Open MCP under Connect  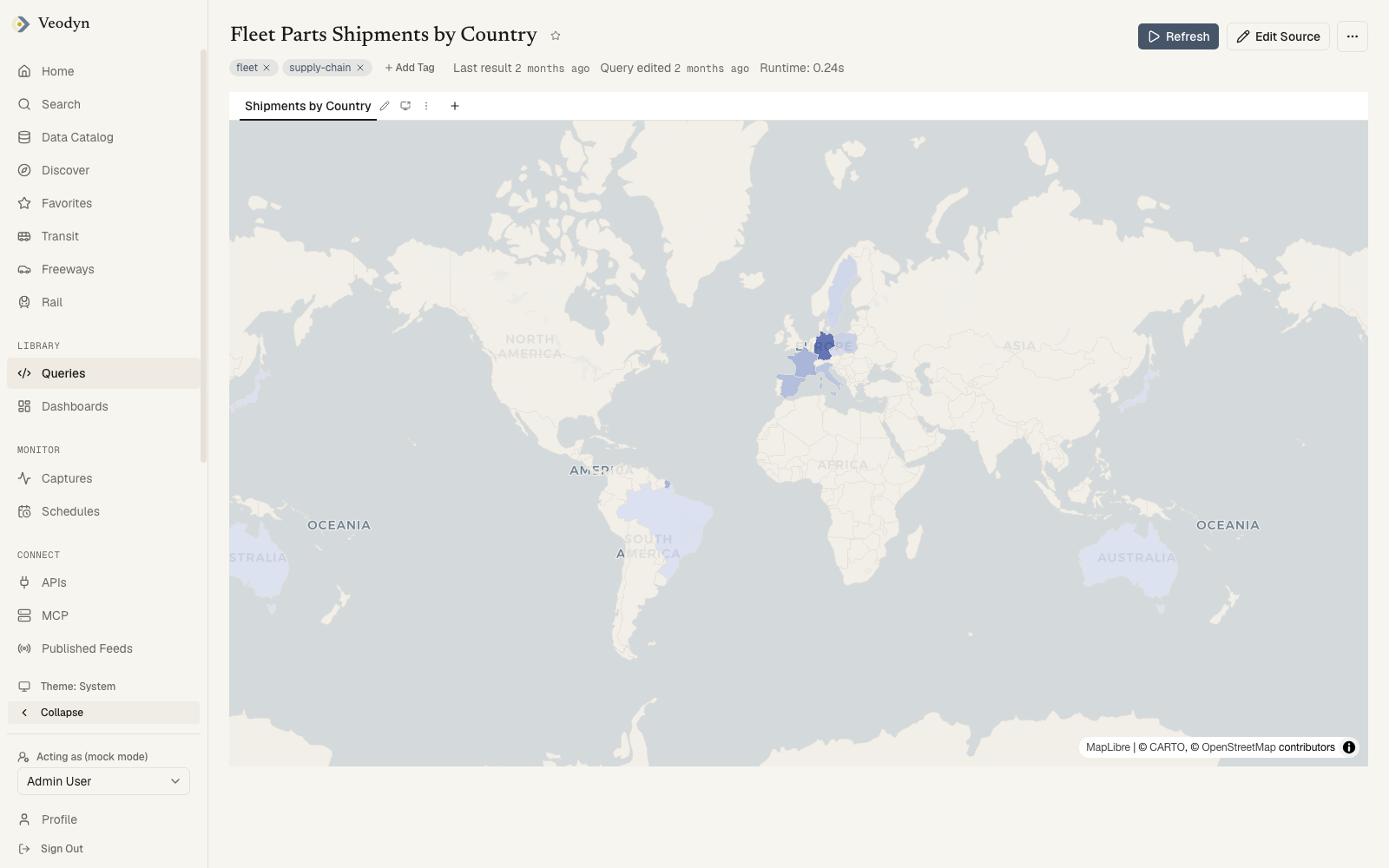[x=103, y=615]
